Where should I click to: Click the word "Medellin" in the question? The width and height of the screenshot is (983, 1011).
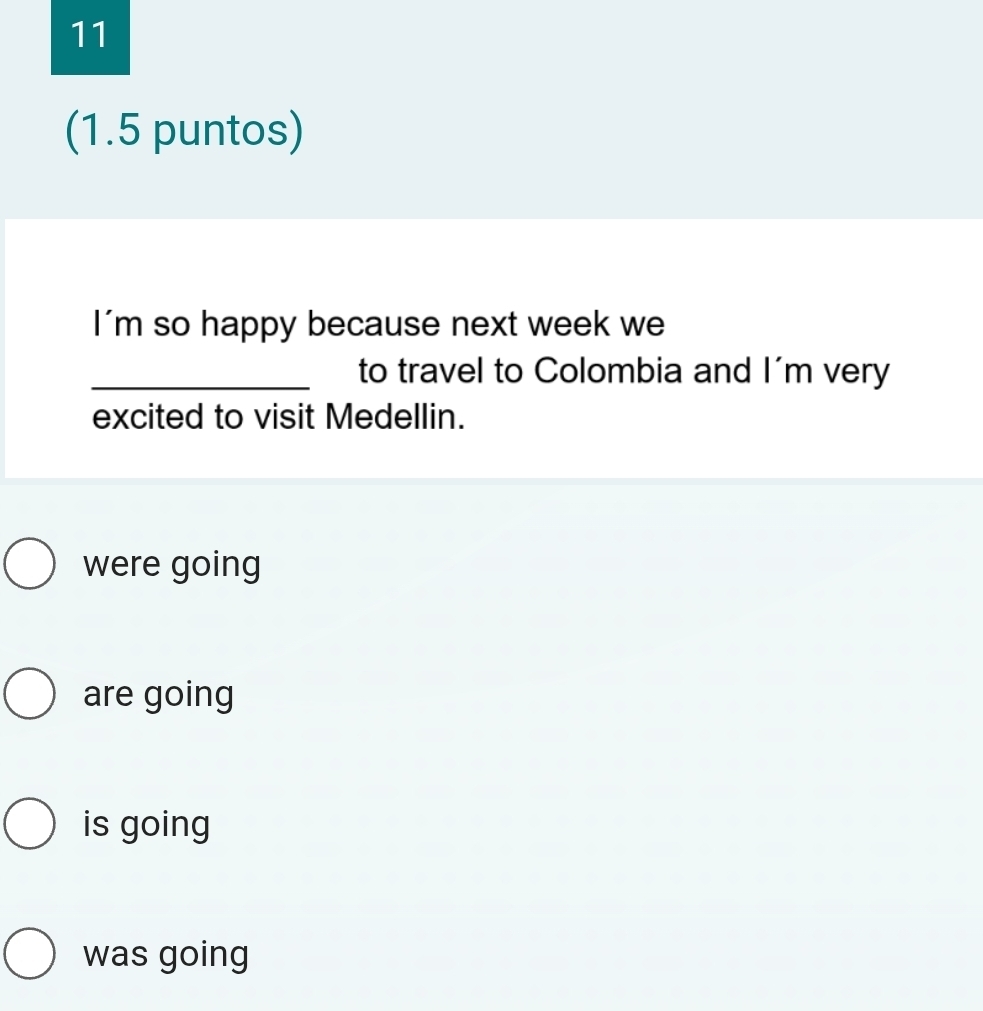pos(394,415)
